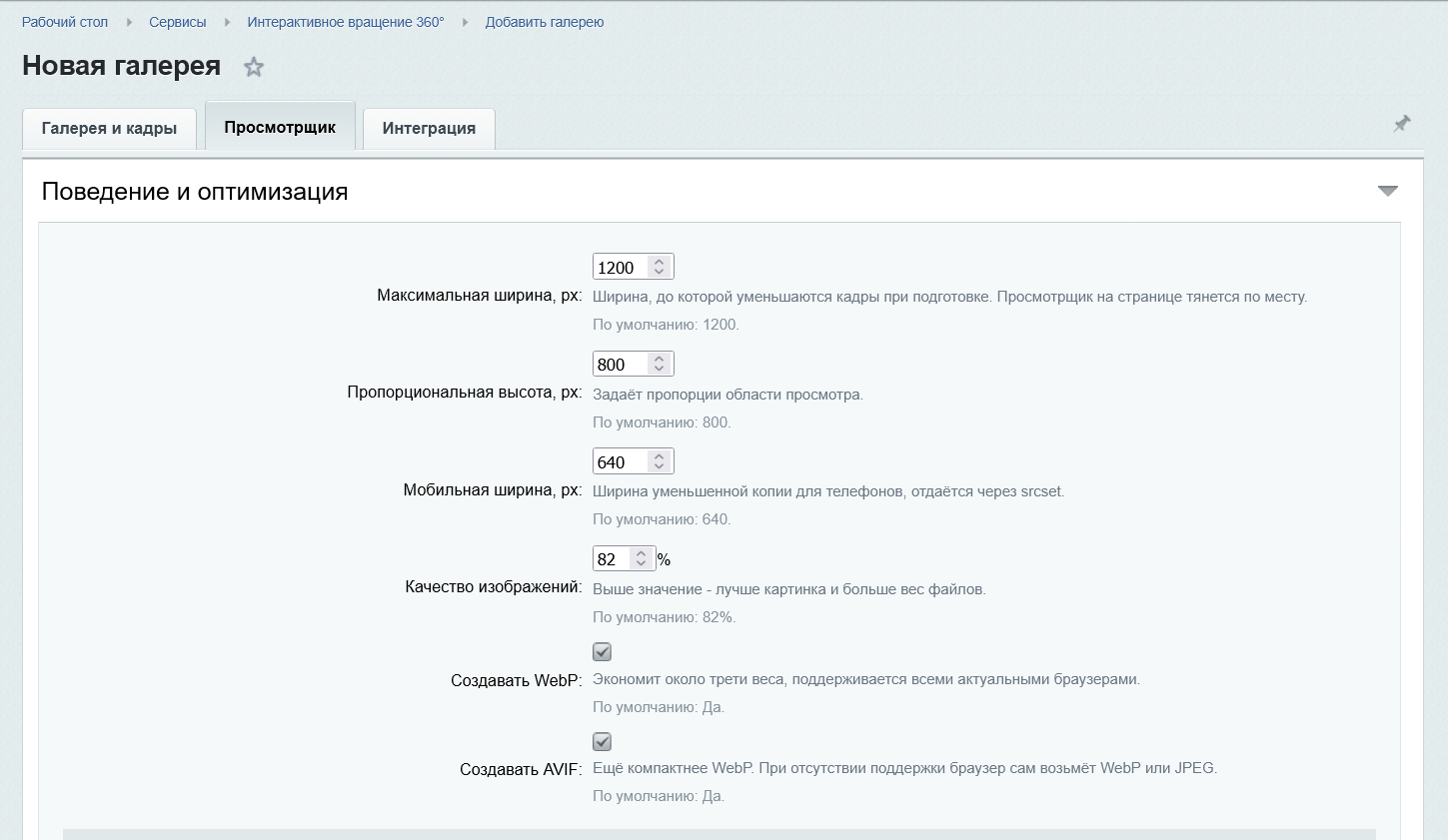Switch to the Галерея и кадры tab

(109, 128)
